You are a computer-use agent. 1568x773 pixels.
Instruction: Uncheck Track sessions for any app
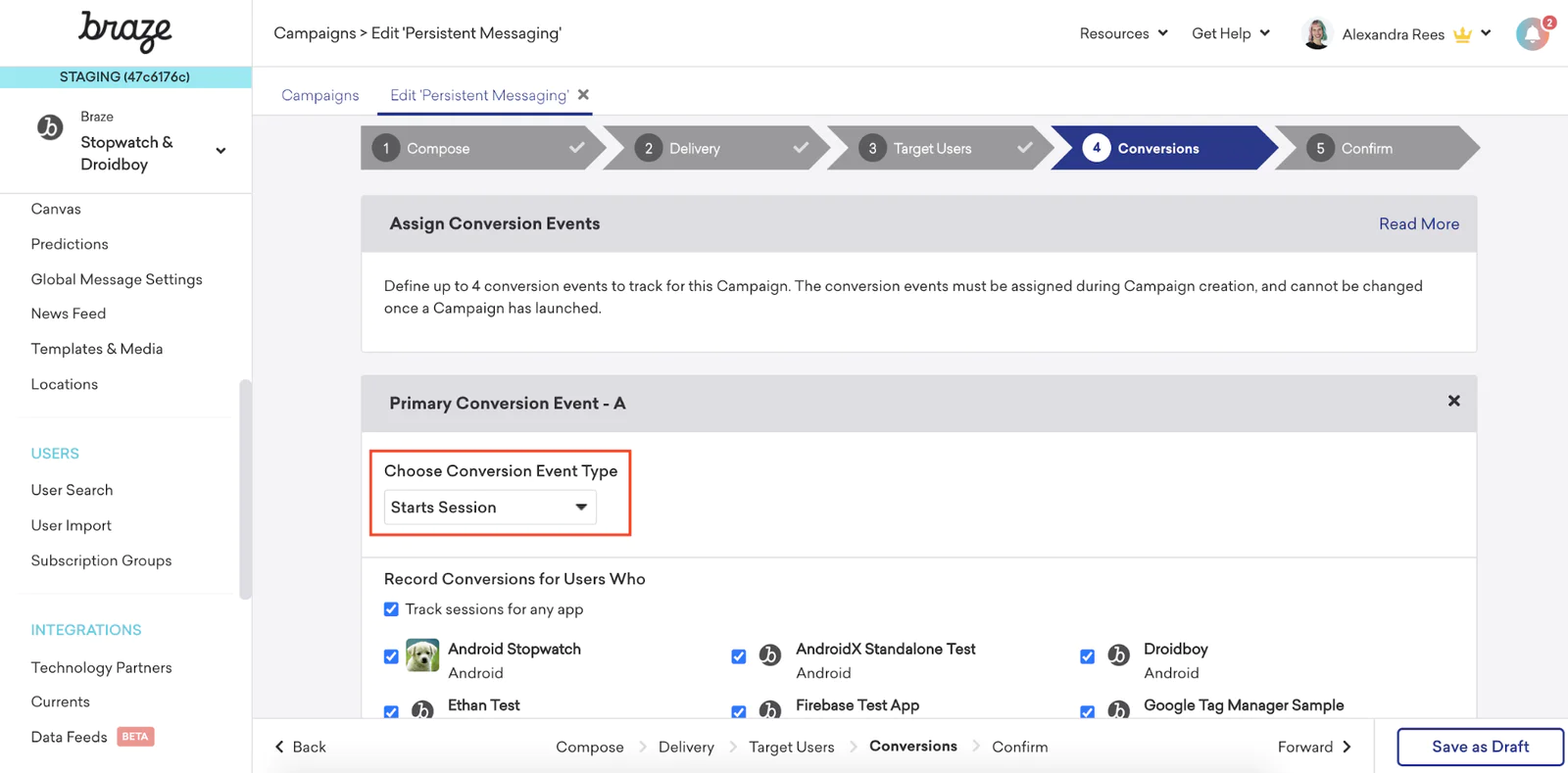point(391,609)
